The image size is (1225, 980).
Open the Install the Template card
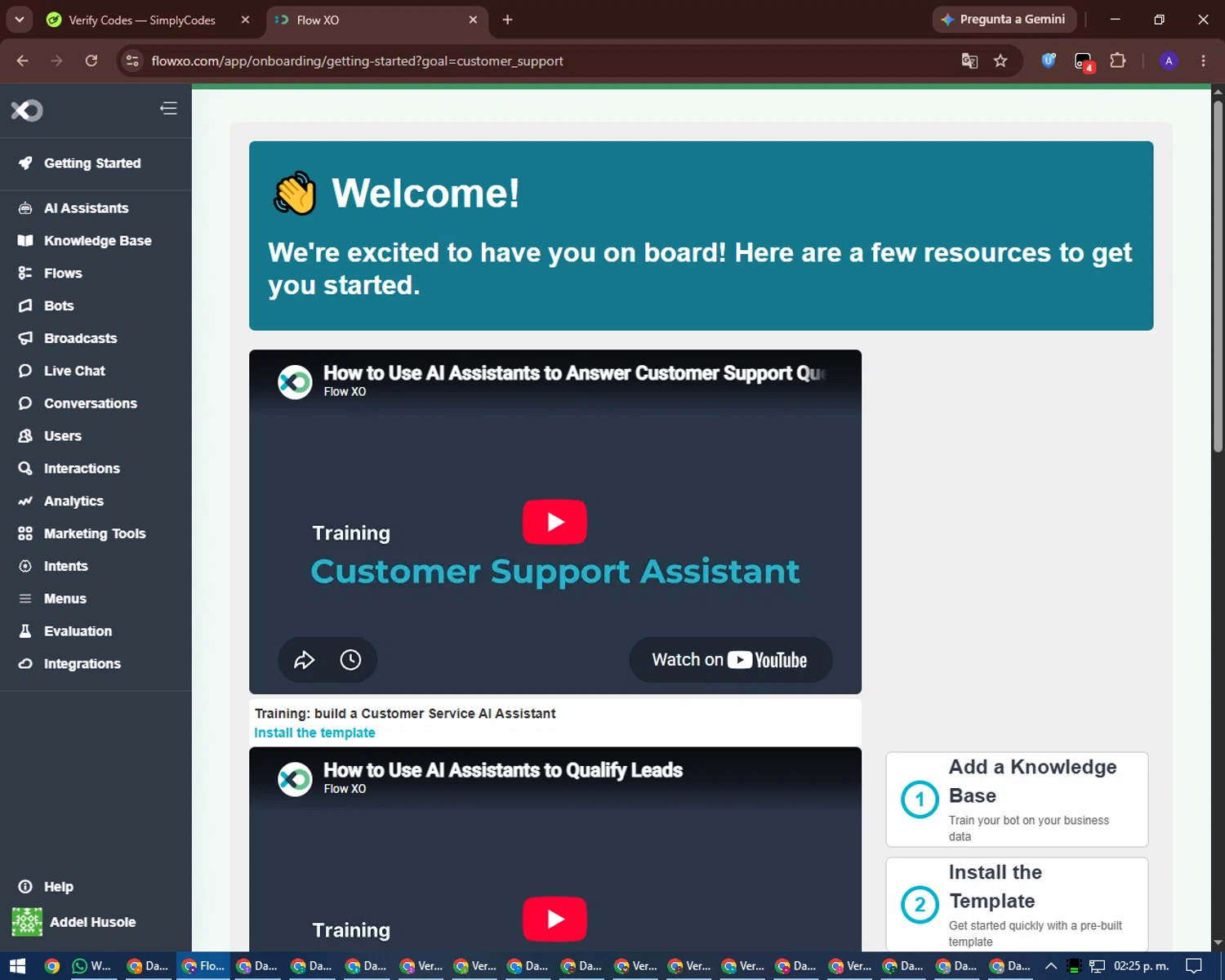1017,904
